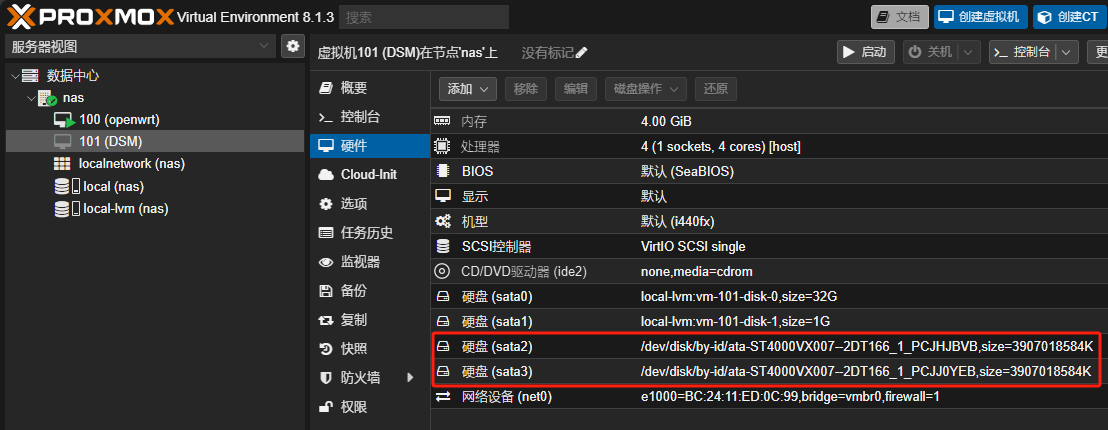
Task: Select localnetwork (nas) in the tree
Action: point(132,164)
